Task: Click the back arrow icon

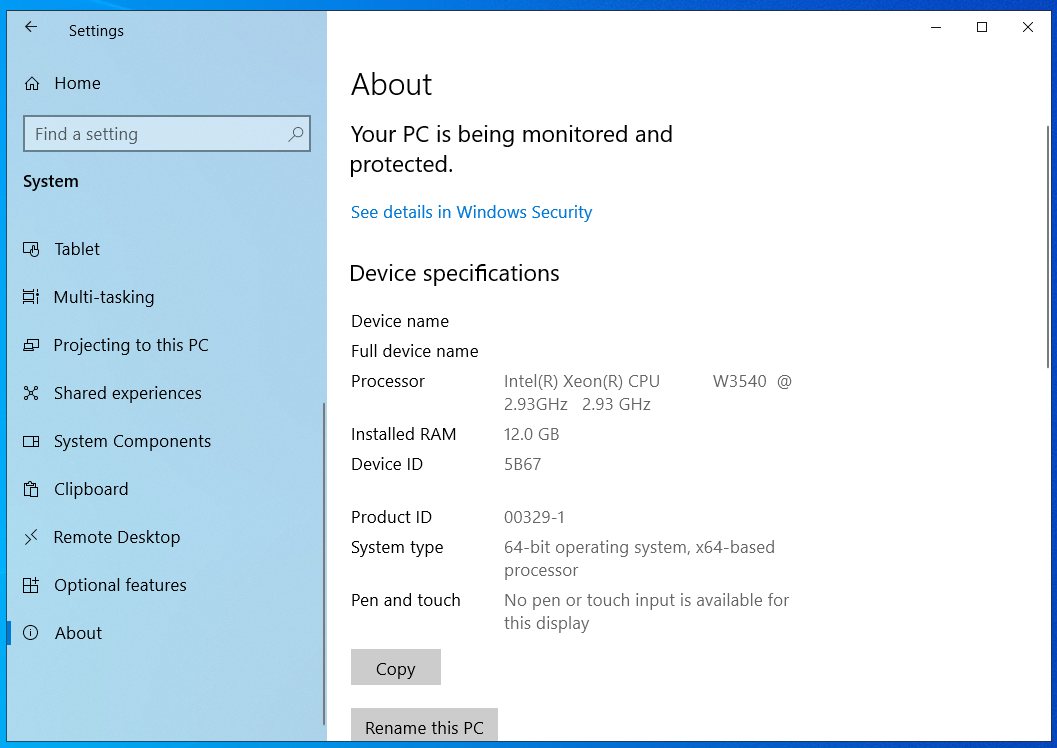Action: click(31, 27)
